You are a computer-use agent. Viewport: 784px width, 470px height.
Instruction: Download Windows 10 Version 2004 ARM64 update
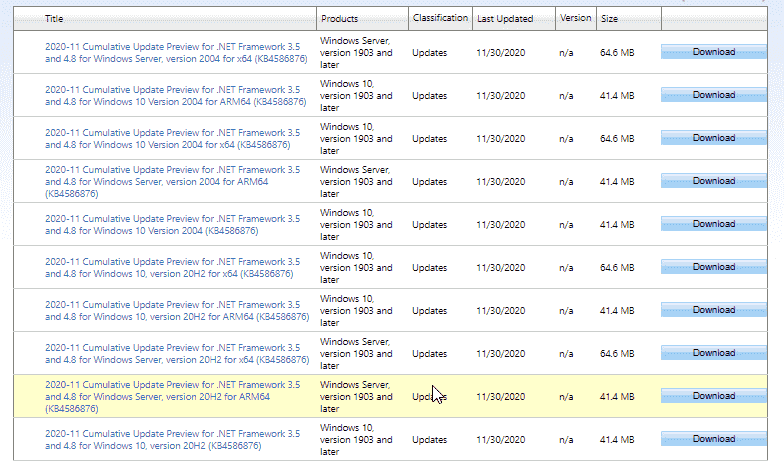(x=713, y=95)
